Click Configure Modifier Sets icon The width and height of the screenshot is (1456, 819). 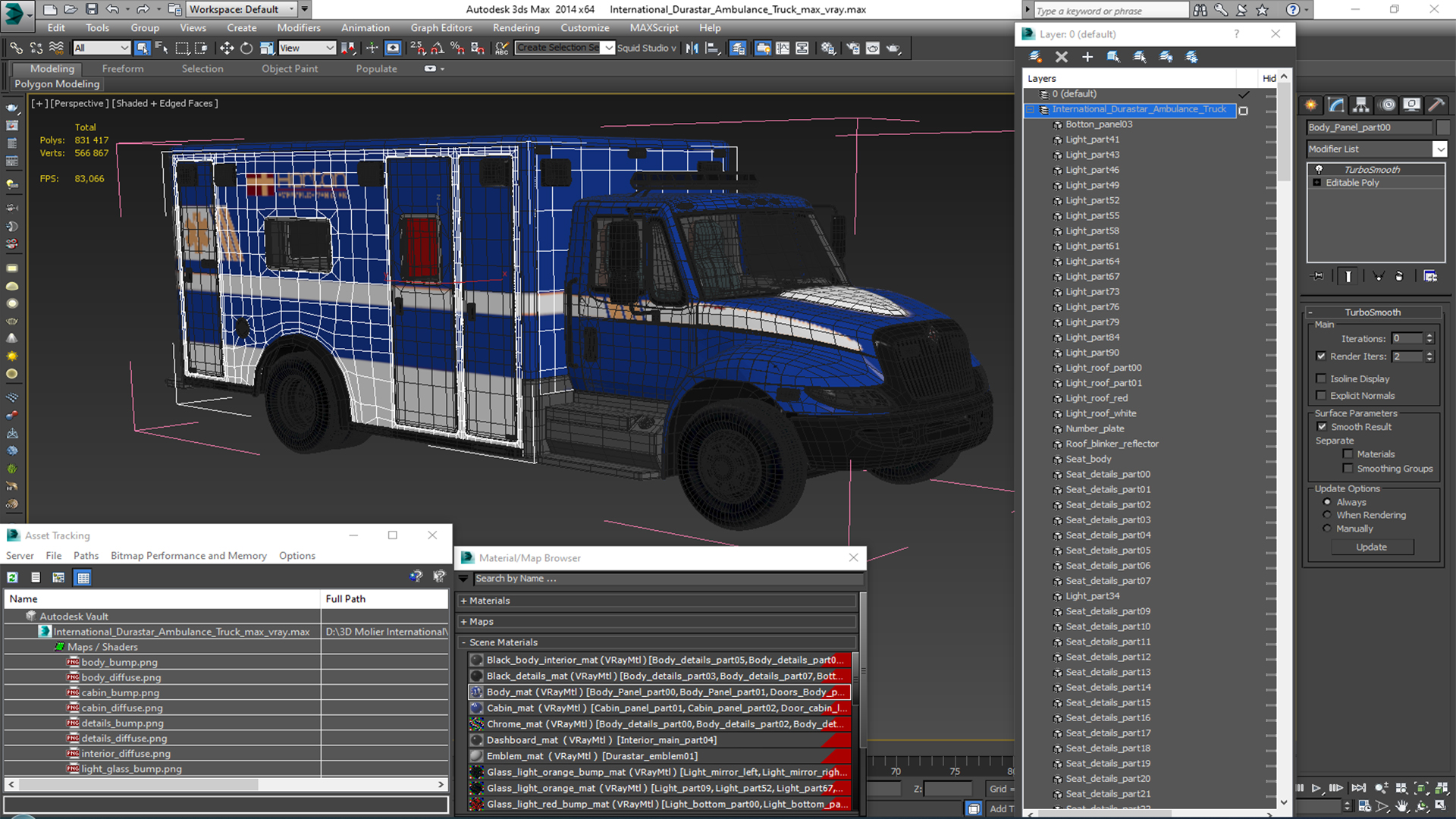(1430, 276)
